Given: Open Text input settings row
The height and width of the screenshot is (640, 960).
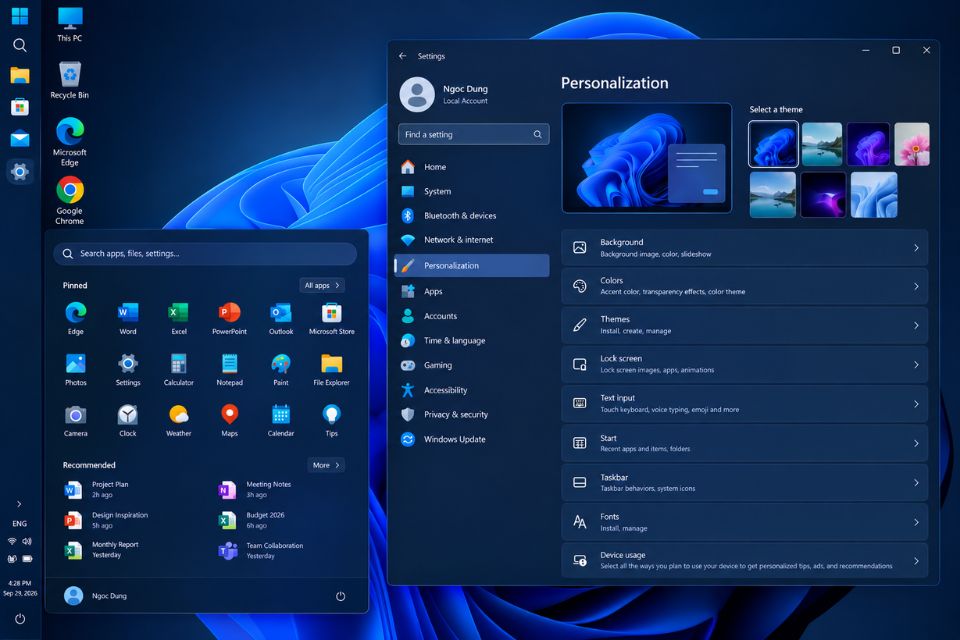Looking at the screenshot, I should click(x=744, y=404).
